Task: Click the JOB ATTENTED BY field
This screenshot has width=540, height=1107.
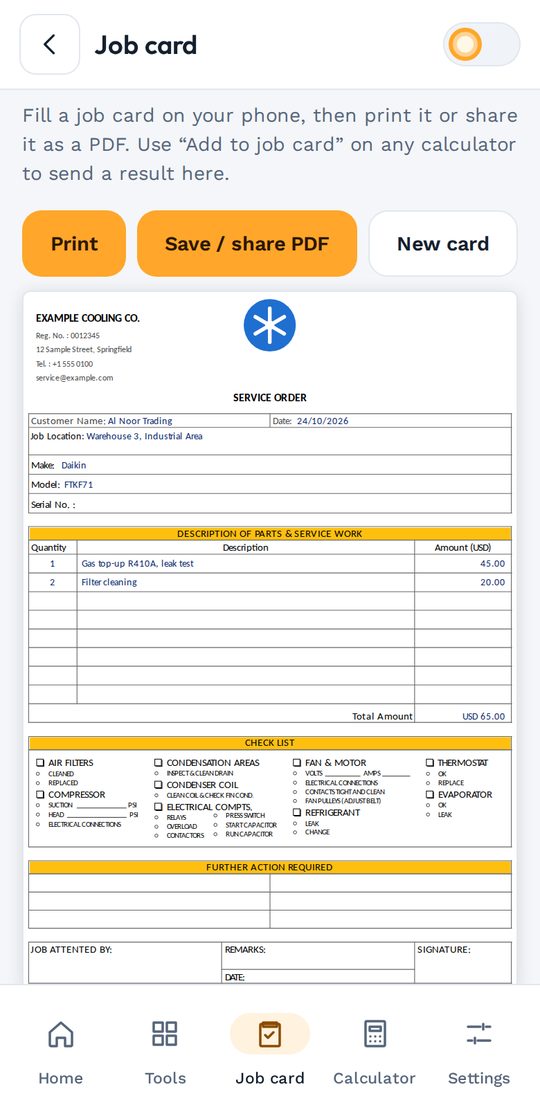Action: [x=125, y=962]
